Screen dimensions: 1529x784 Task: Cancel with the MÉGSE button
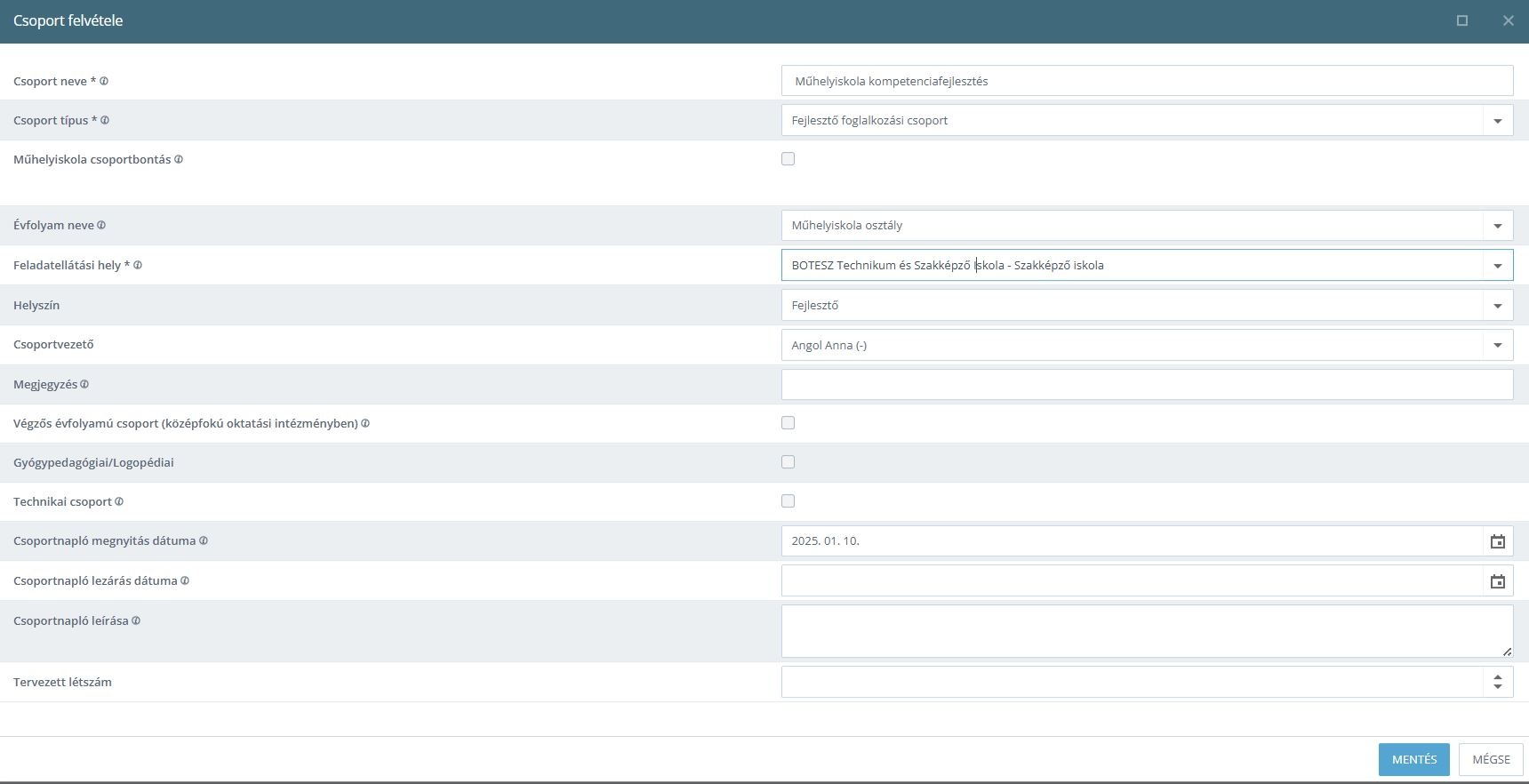coord(1491,759)
